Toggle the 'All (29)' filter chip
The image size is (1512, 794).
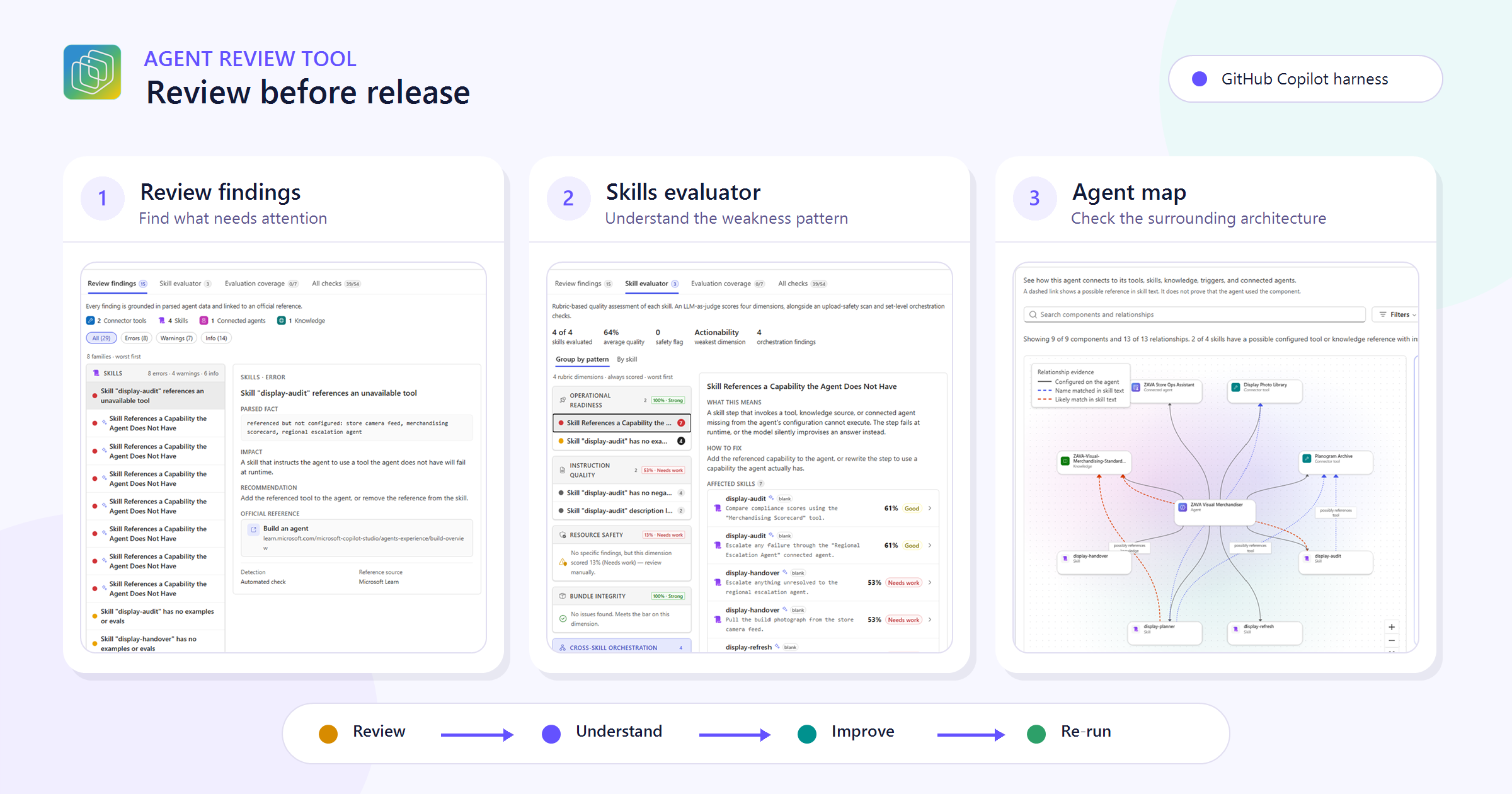(101, 338)
